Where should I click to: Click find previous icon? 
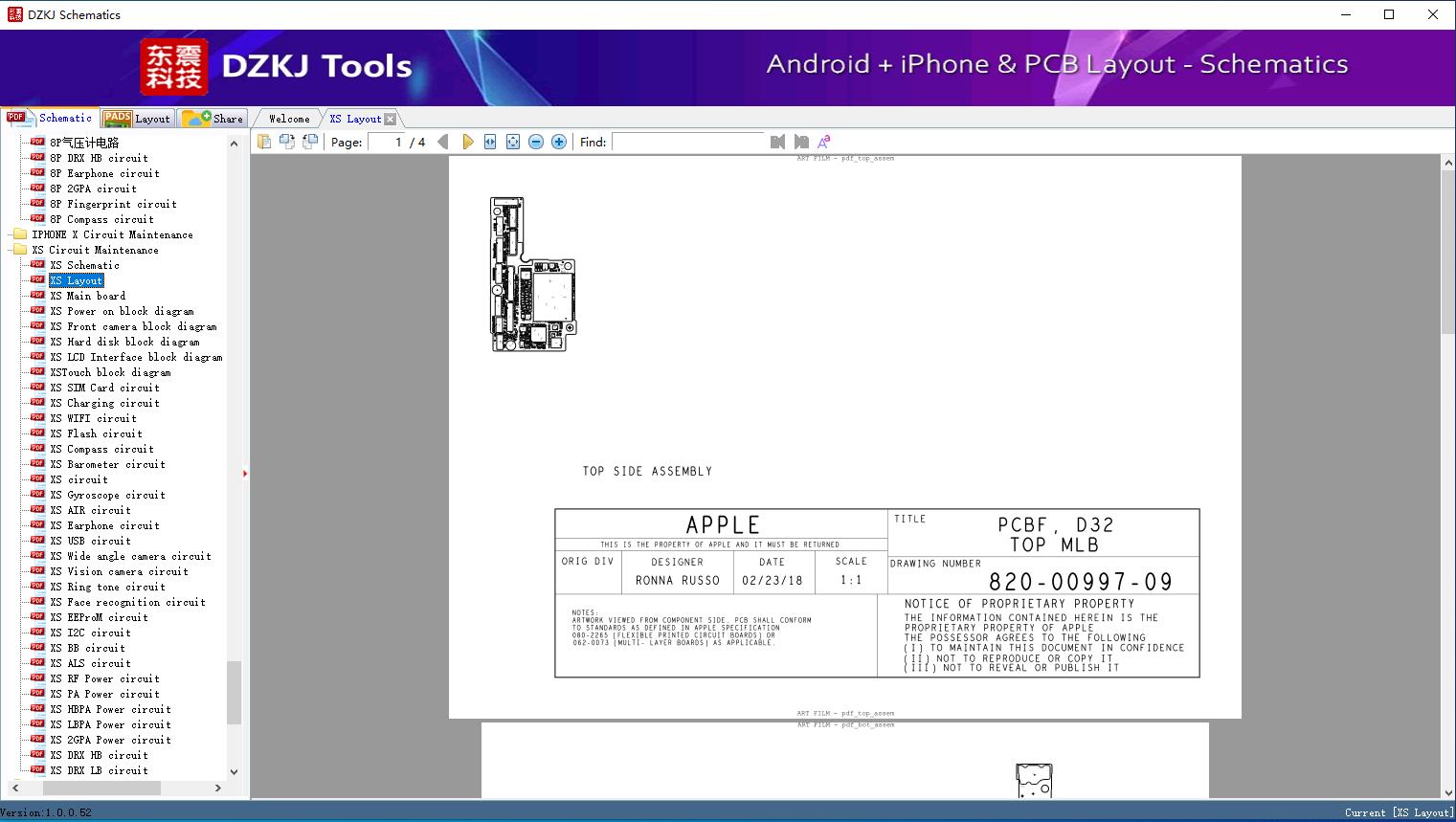[x=777, y=142]
